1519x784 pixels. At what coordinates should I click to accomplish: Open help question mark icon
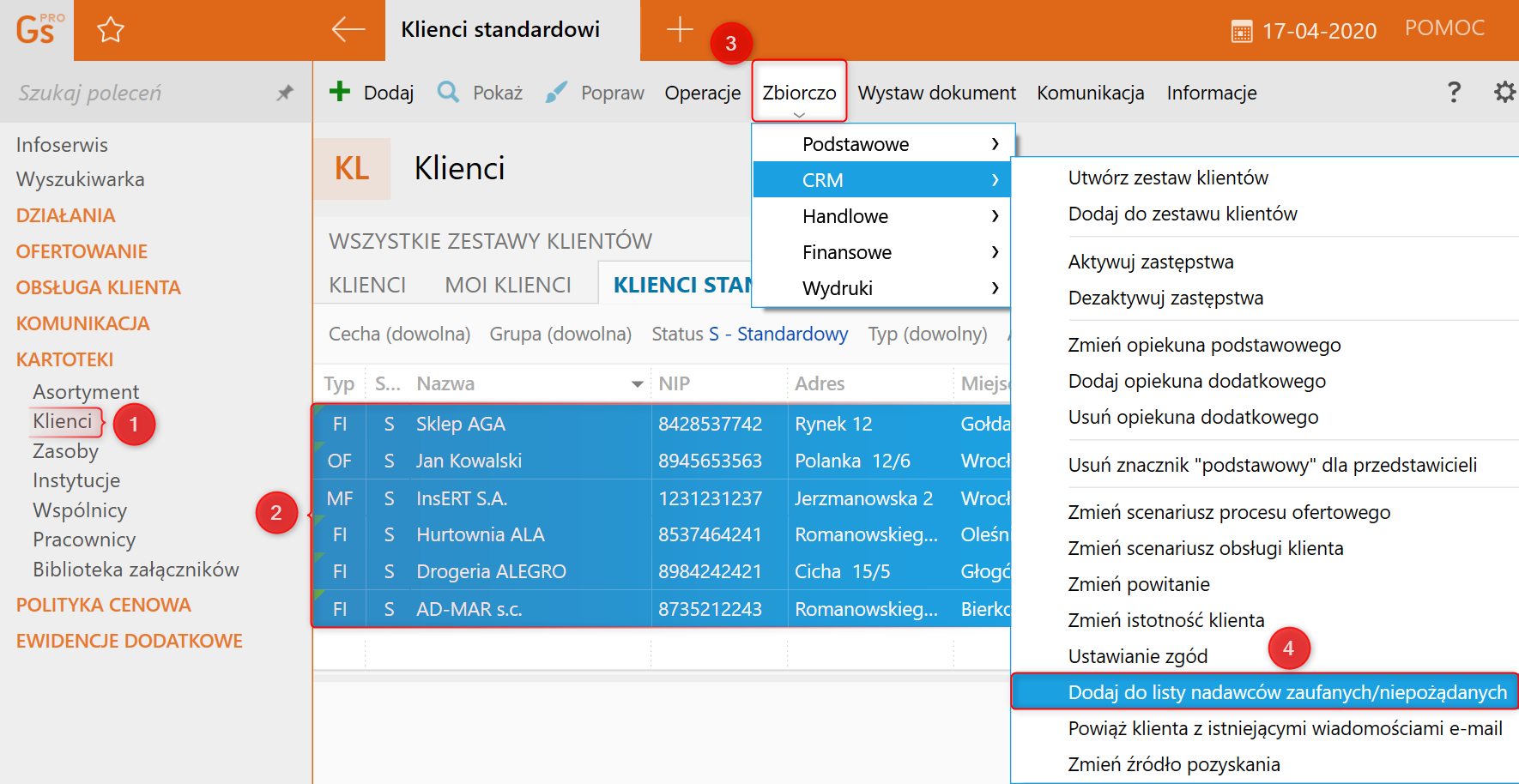tap(1454, 92)
